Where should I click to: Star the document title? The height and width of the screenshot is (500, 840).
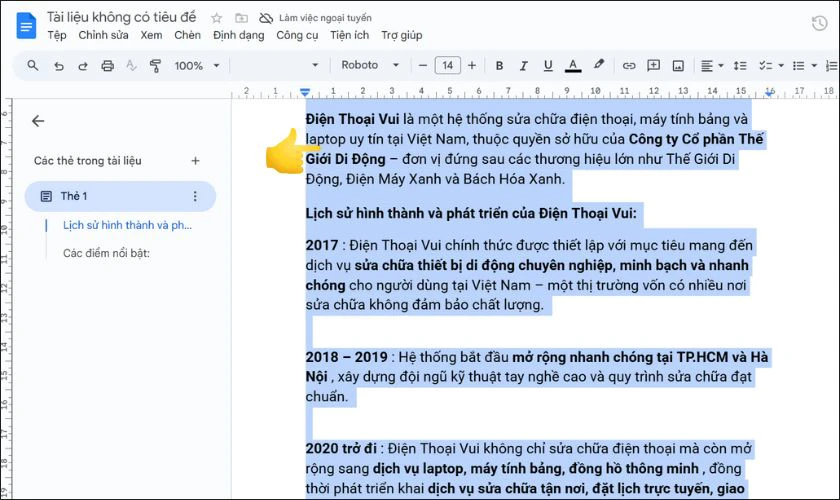[216, 18]
